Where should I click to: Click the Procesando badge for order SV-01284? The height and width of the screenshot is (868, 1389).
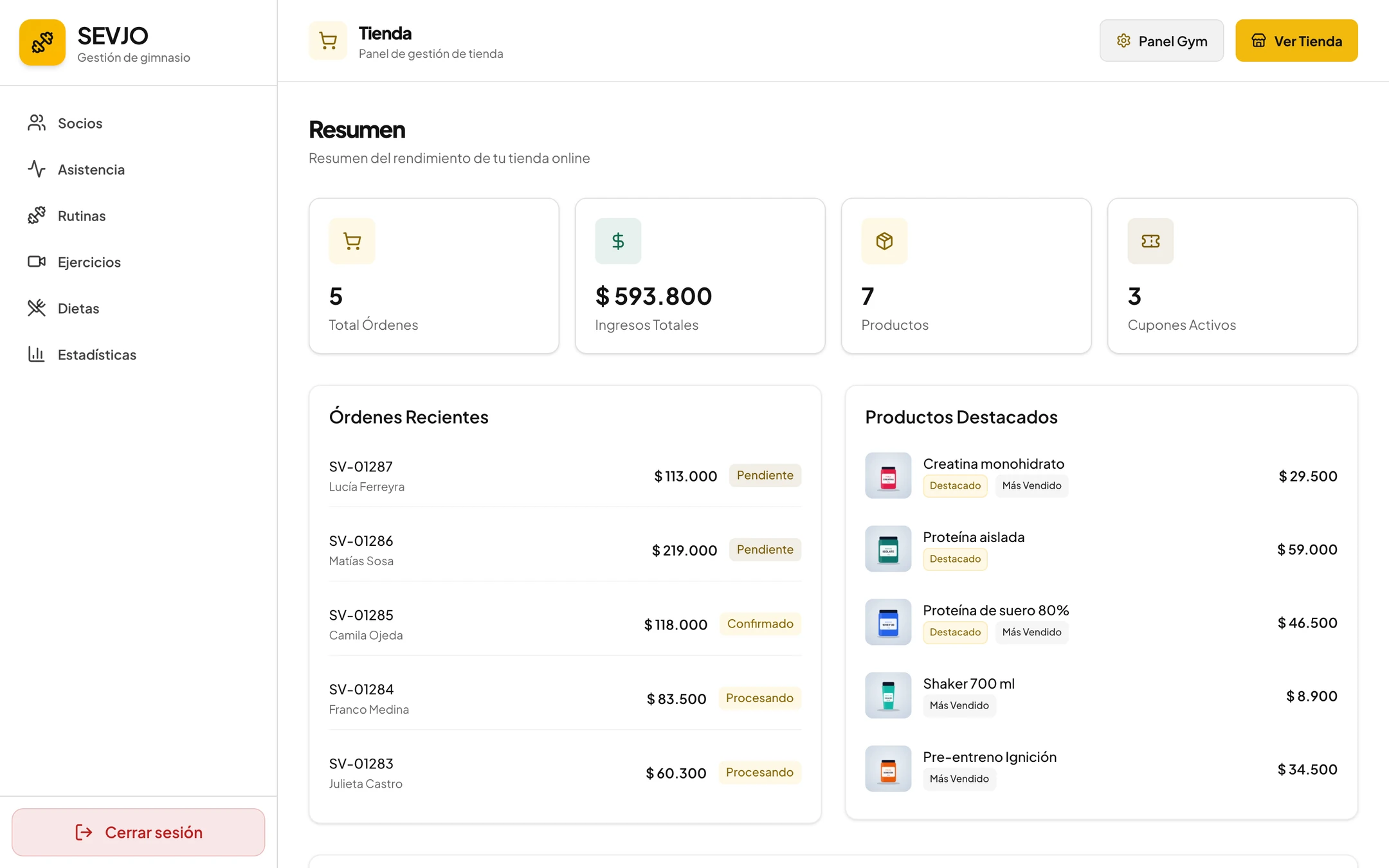[759, 698]
